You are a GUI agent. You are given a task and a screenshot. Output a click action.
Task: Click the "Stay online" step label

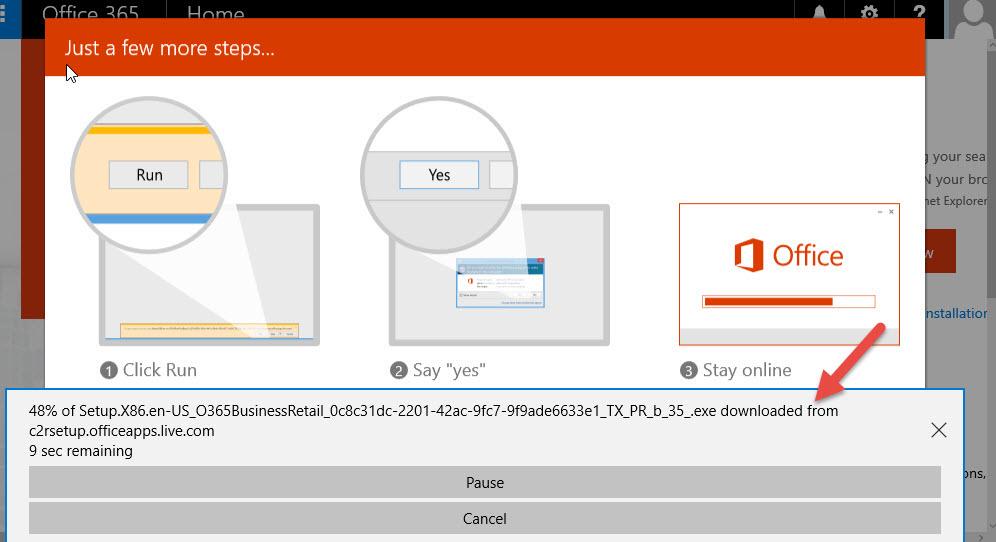(747, 370)
